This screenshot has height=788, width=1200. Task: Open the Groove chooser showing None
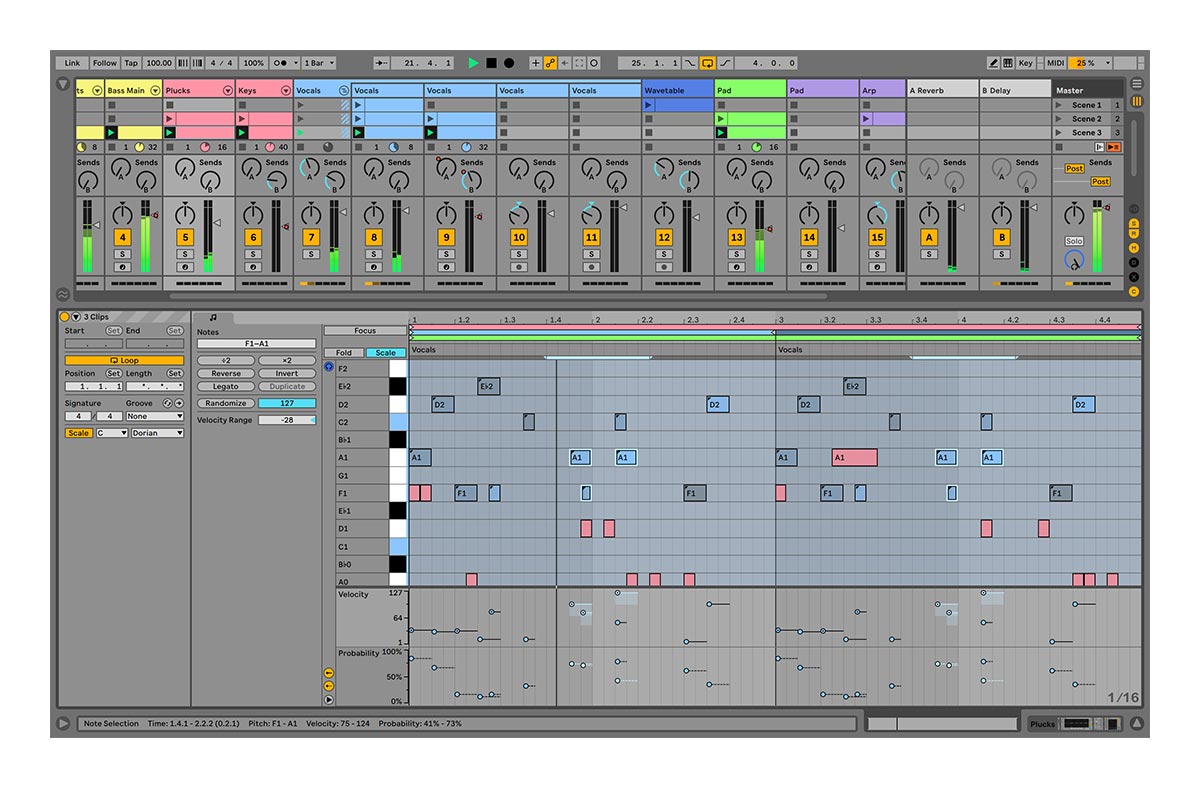tap(155, 416)
